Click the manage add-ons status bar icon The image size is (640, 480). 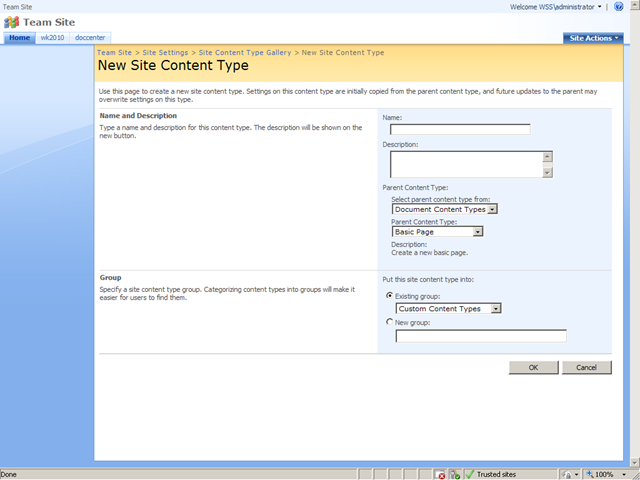tap(455, 474)
